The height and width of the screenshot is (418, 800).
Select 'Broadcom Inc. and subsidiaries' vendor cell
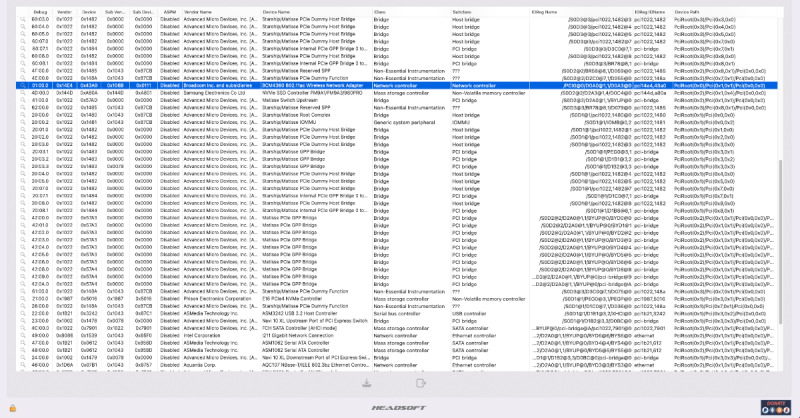(218, 86)
